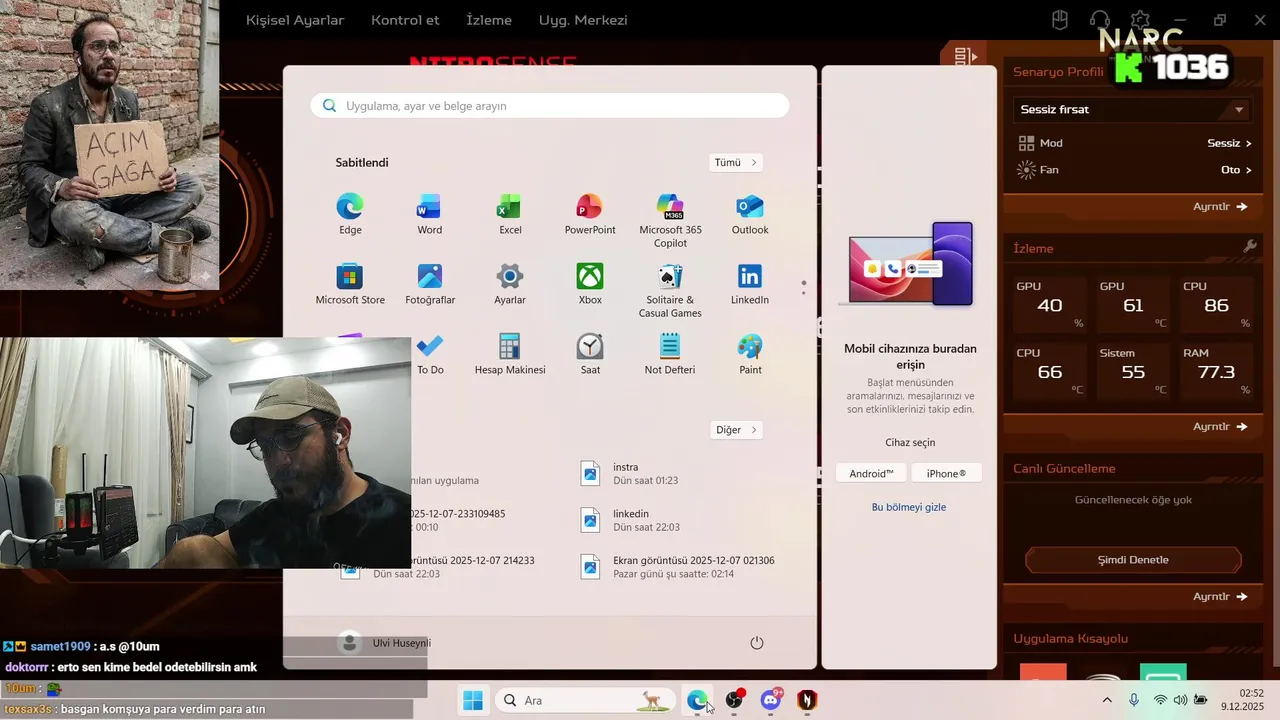
Task: Launch Word from the Start menu
Action: click(x=430, y=214)
